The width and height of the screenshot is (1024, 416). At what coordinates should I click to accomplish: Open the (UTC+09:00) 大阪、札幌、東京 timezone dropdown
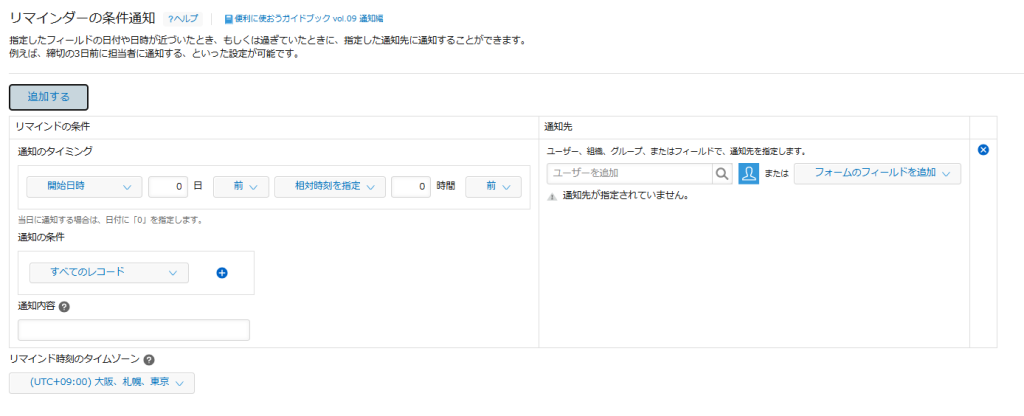coord(101,382)
